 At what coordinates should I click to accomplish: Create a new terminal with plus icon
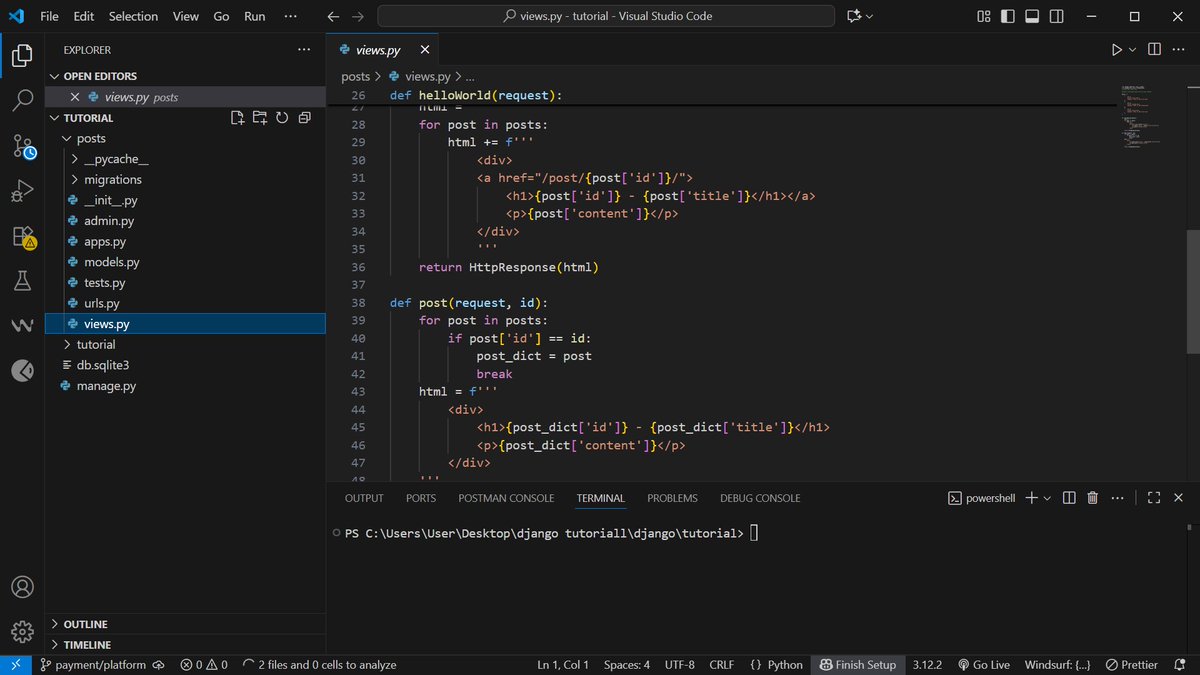(x=1031, y=498)
